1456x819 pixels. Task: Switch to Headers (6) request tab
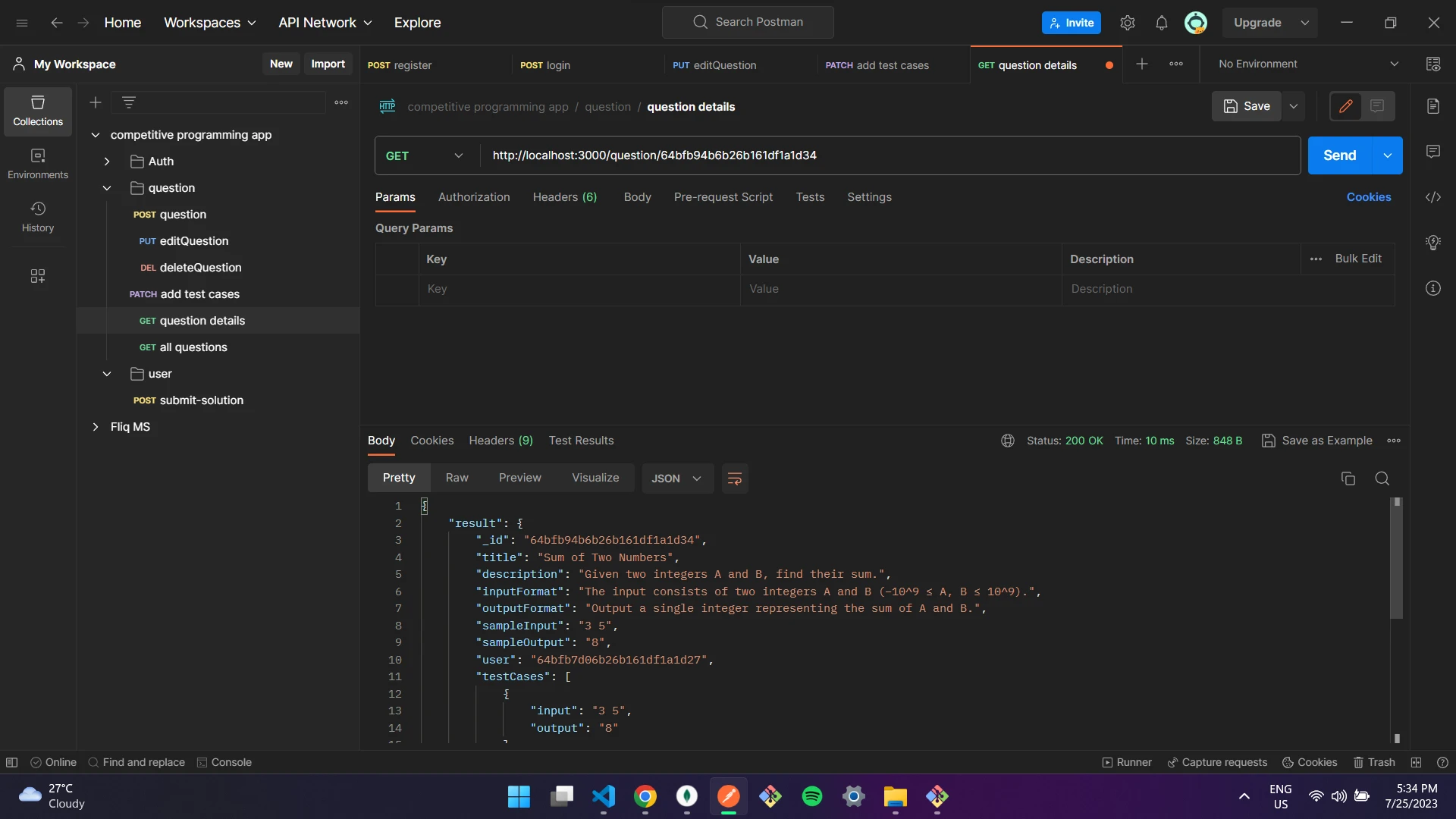point(565,197)
